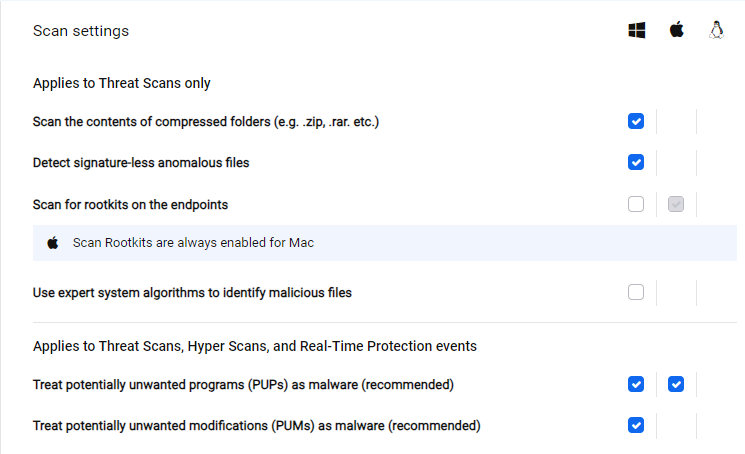
Task: Click the Windows platform icon
Action: [x=636, y=30]
